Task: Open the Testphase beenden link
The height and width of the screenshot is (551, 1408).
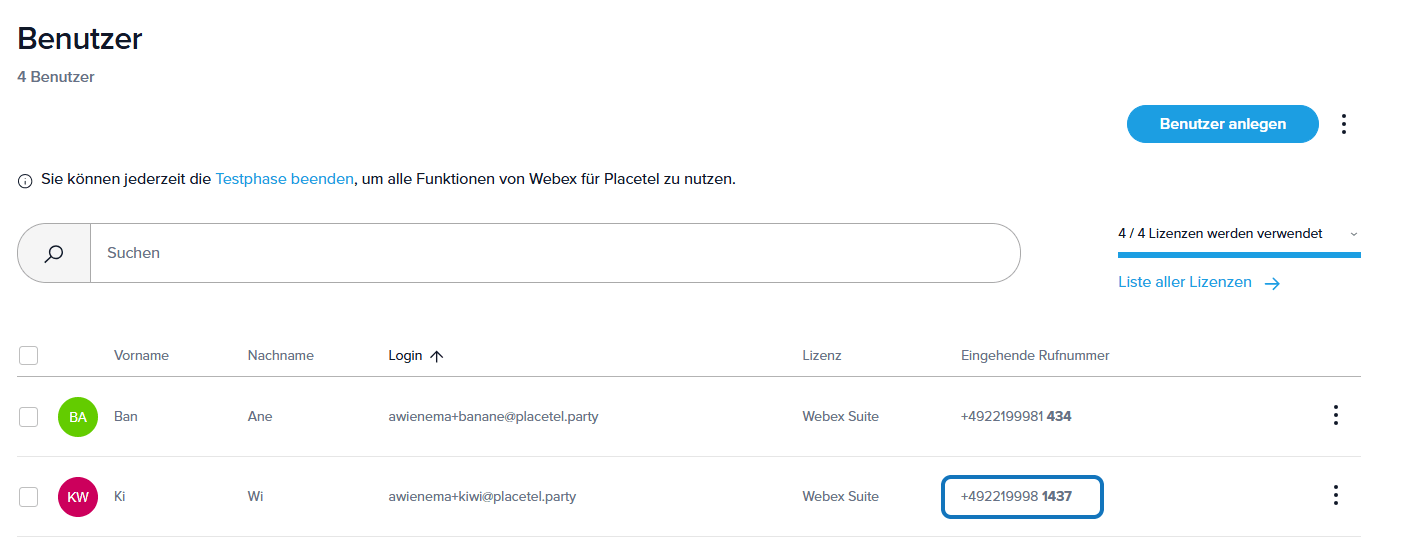Action: click(284, 180)
